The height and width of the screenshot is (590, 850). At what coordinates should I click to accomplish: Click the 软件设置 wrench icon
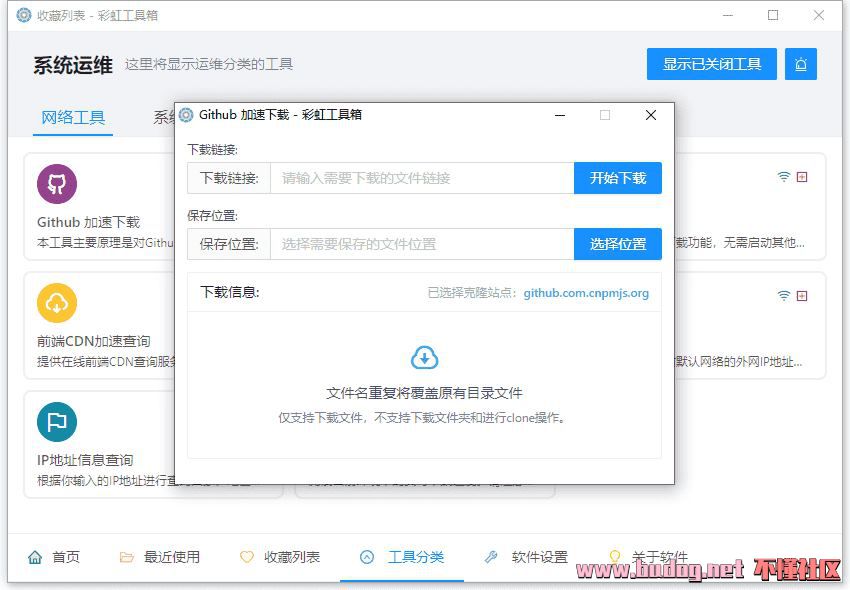pos(491,557)
